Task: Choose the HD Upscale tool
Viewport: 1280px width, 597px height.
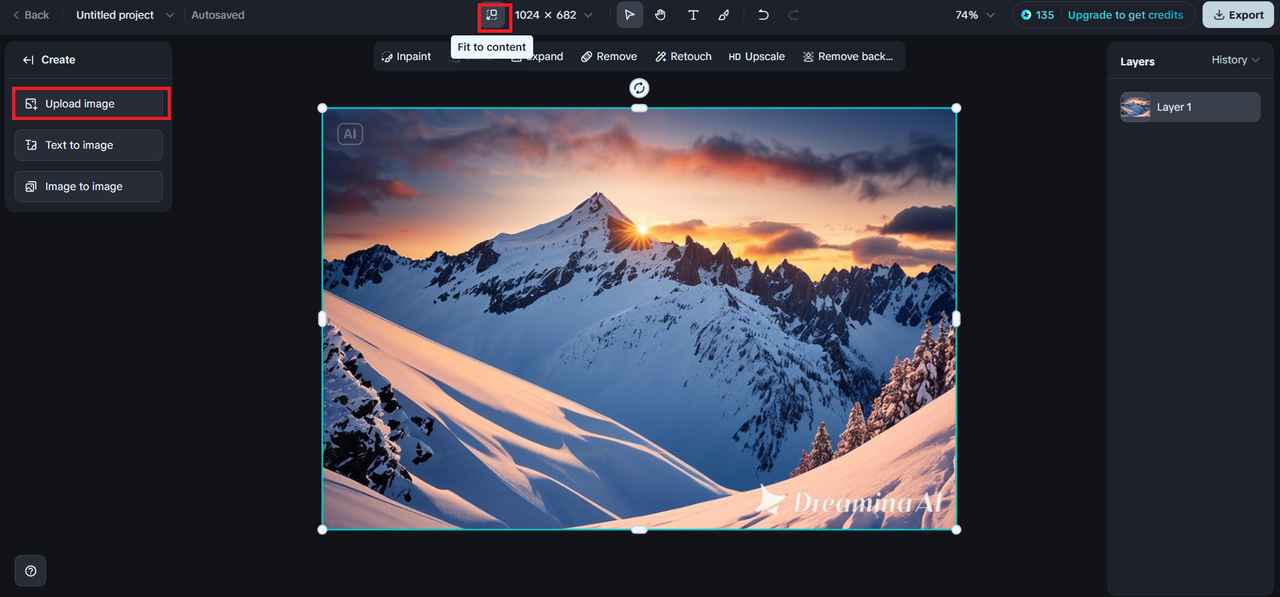Action: point(757,57)
